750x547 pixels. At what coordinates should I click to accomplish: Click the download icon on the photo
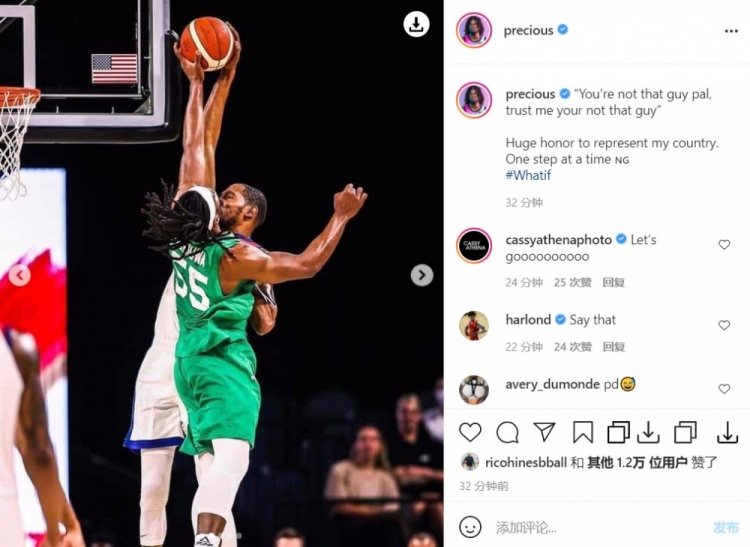416,24
